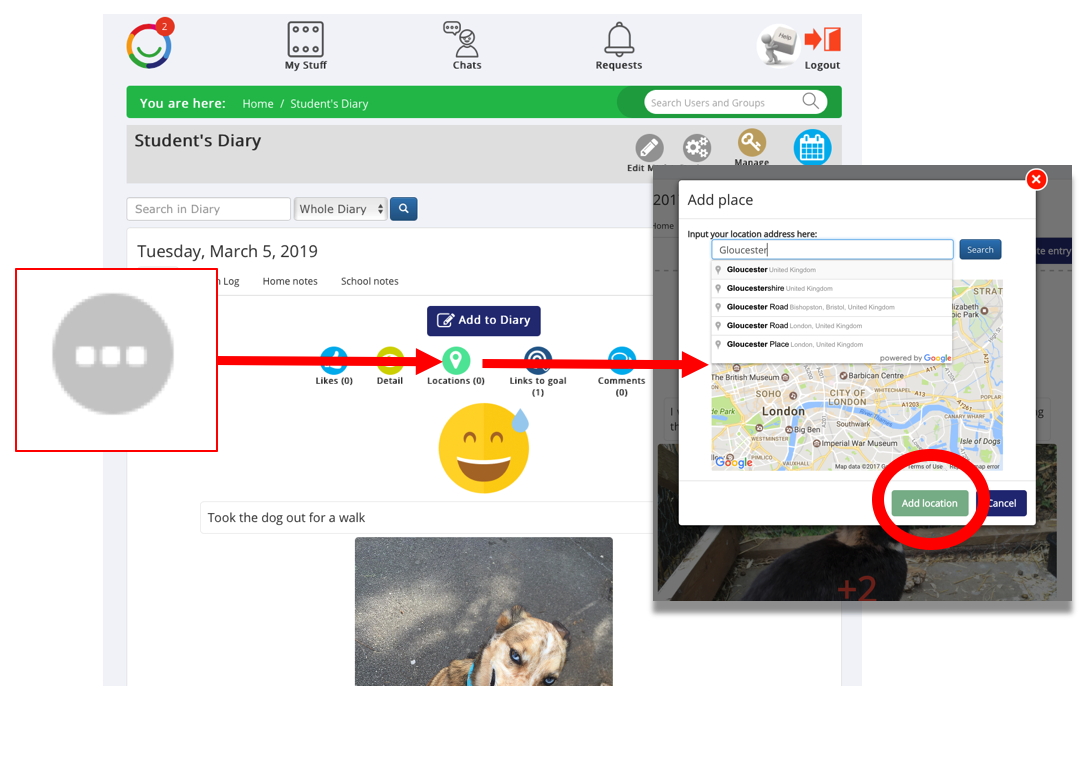Click the Comments (0) speech icon
Screen dimensions: 1082x780
point(622,360)
